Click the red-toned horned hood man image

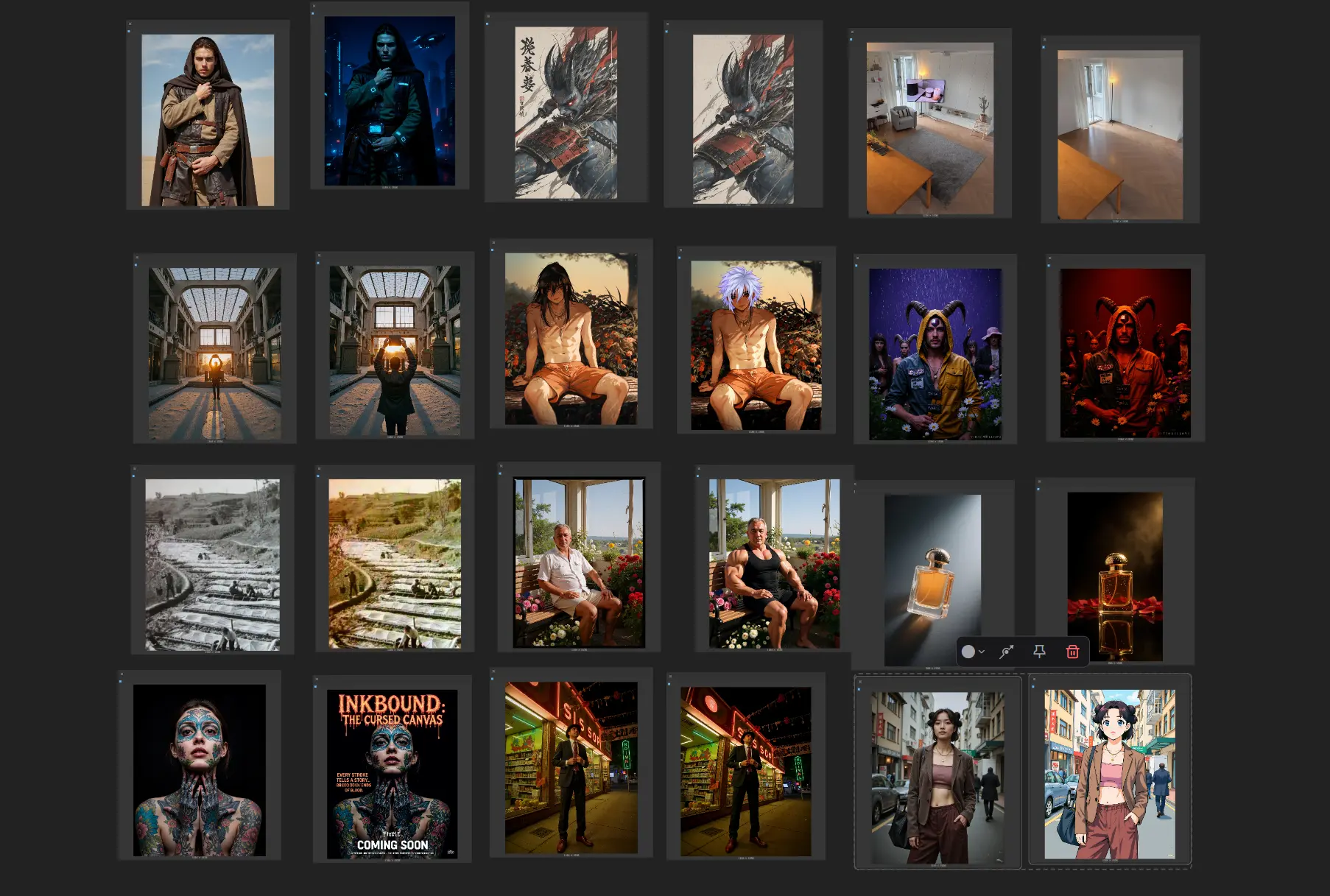click(x=1125, y=353)
